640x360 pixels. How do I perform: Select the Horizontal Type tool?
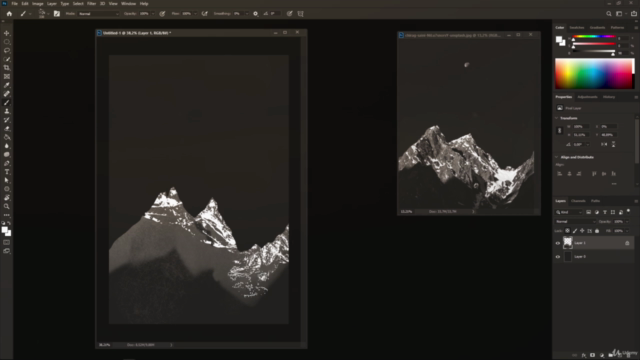pos(7,172)
